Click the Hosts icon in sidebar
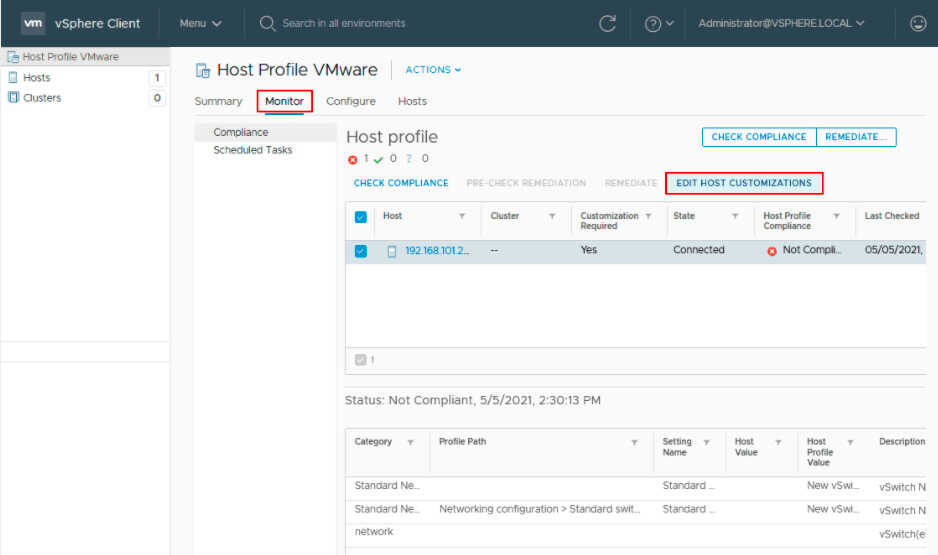The image size is (938, 555). pos(13,78)
